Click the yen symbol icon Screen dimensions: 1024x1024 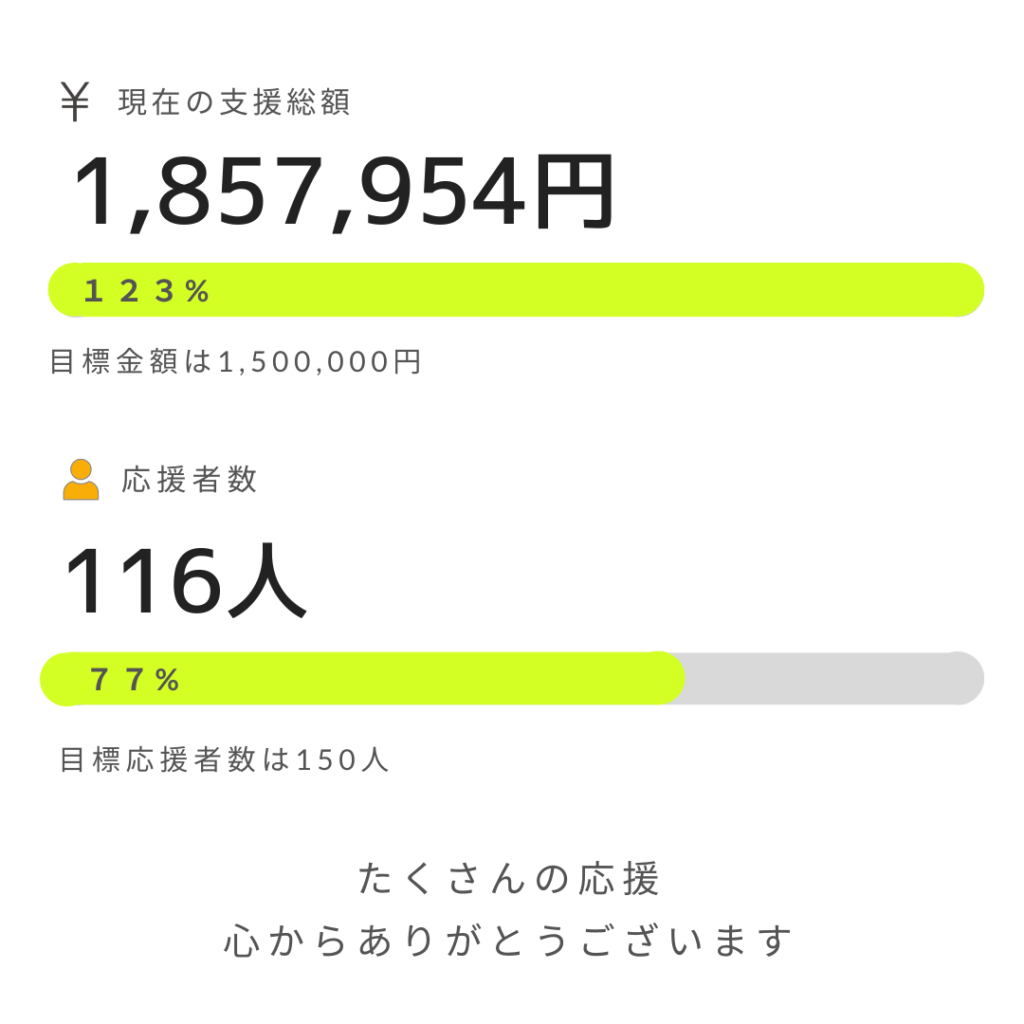click(74, 102)
